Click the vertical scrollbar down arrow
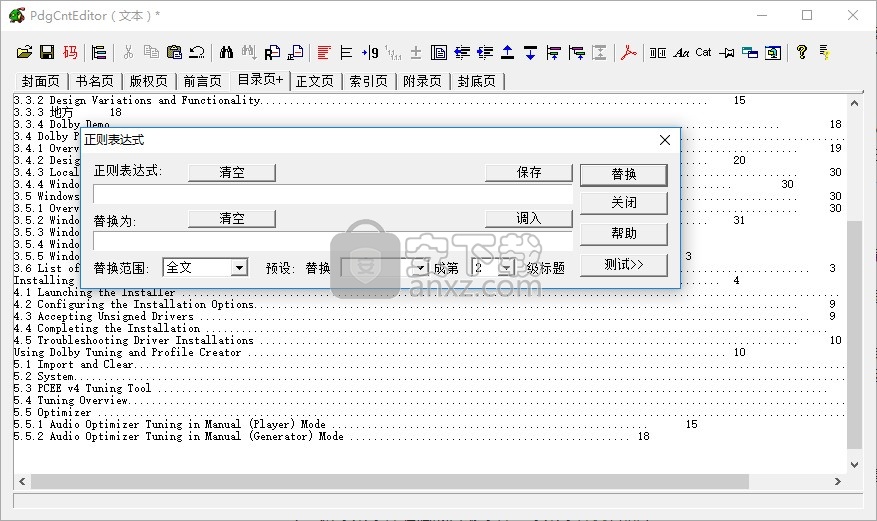Viewport: 877px width, 521px height. coord(854,465)
